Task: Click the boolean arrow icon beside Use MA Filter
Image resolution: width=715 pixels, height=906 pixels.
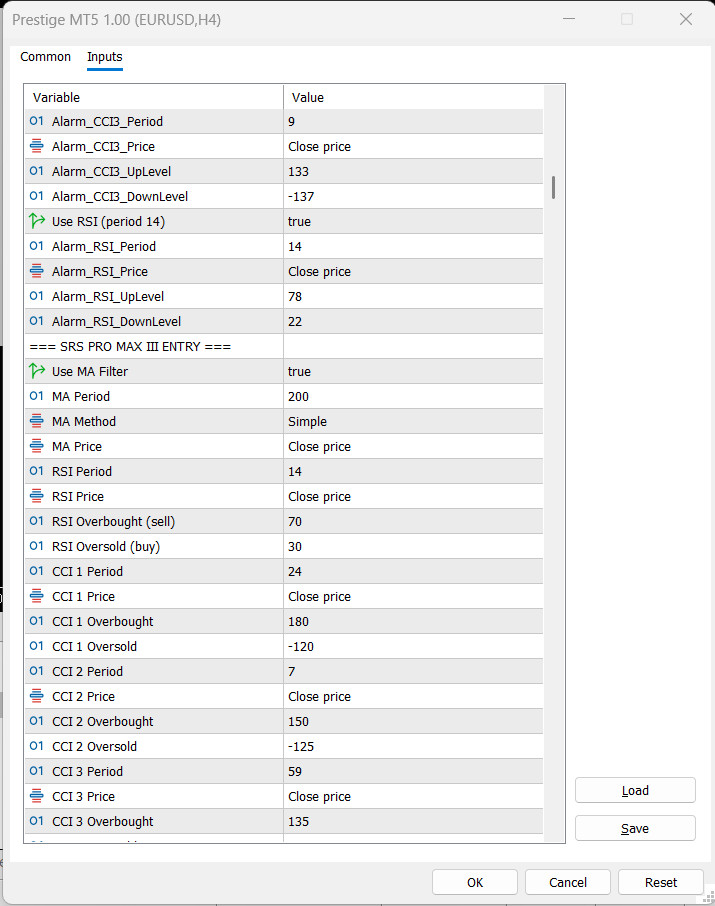Action: (36, 371)
